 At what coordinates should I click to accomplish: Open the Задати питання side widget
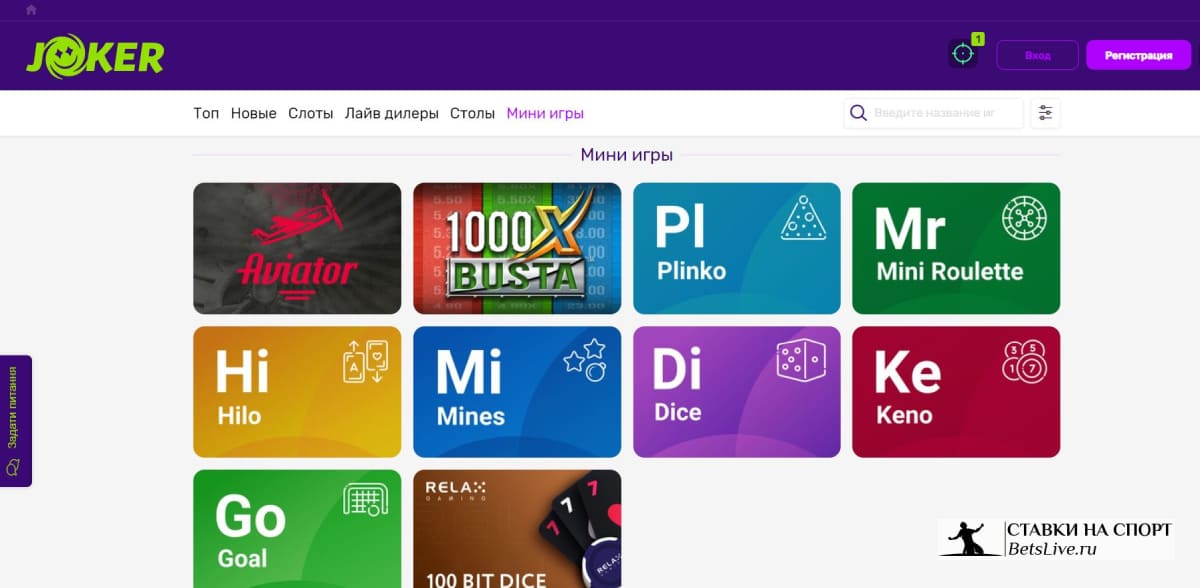(16, 421)
